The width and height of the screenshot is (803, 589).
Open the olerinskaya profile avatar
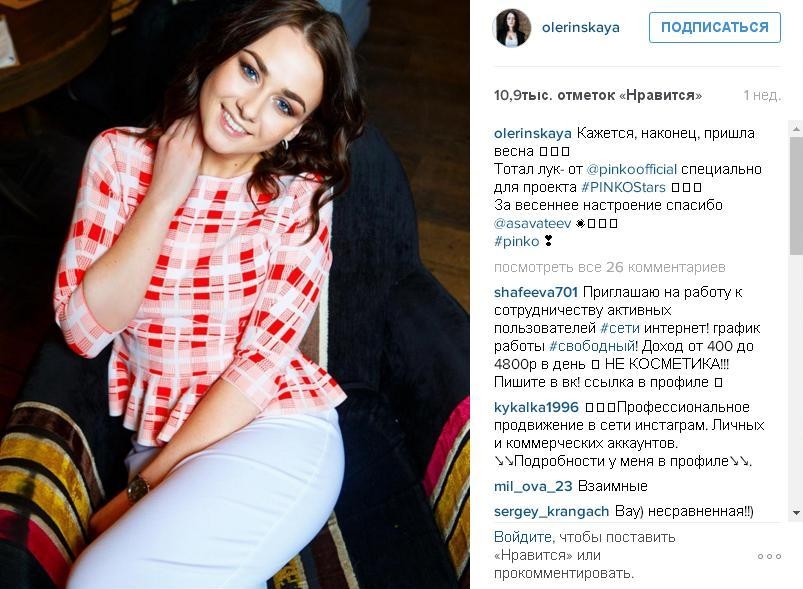tap(512, 28)
